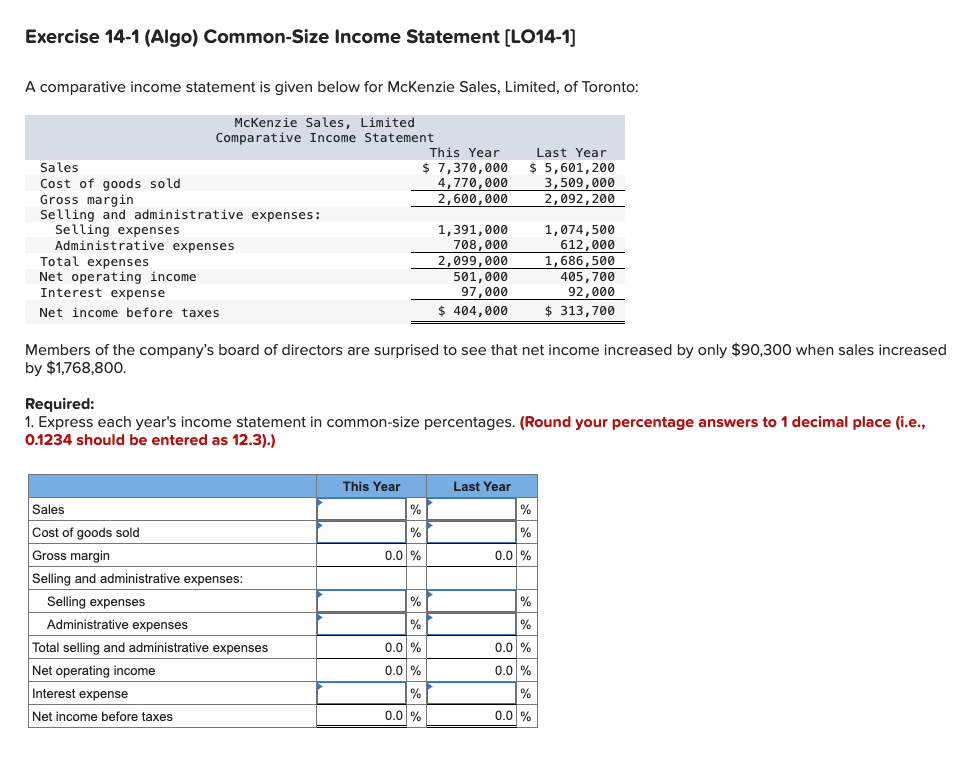Click the Administrative expenses Last Year input field
This screenshot has height=779, width=977.
pyautogui.click(x=470, y=624)
